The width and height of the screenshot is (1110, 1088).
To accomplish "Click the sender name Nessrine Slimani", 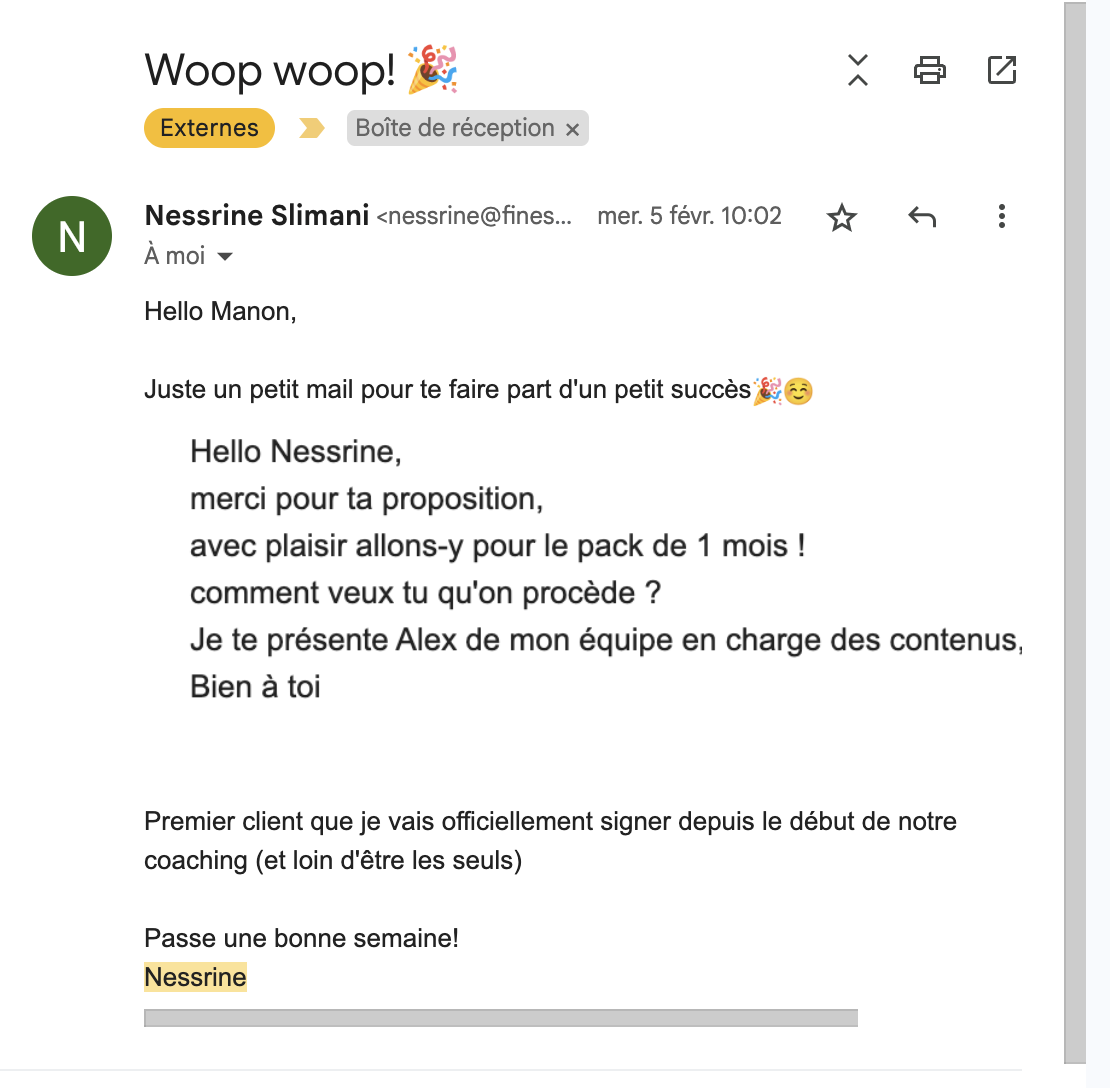I will 257,215.
